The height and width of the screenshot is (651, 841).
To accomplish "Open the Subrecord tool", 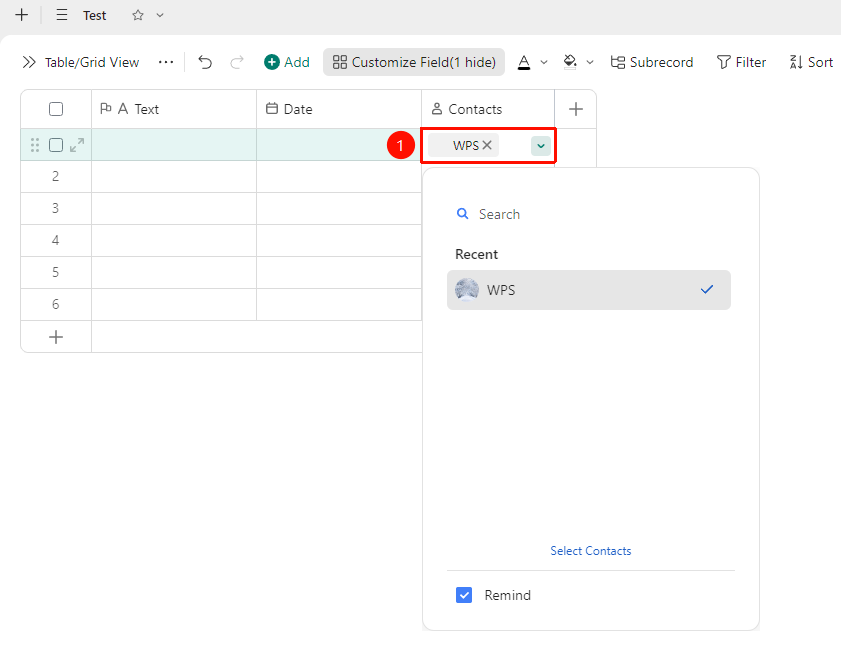I will coord(652,62).
